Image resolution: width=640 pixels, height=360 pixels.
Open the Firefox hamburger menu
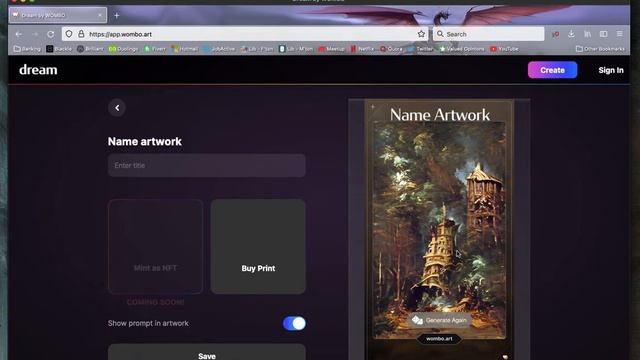pos(620,34)
